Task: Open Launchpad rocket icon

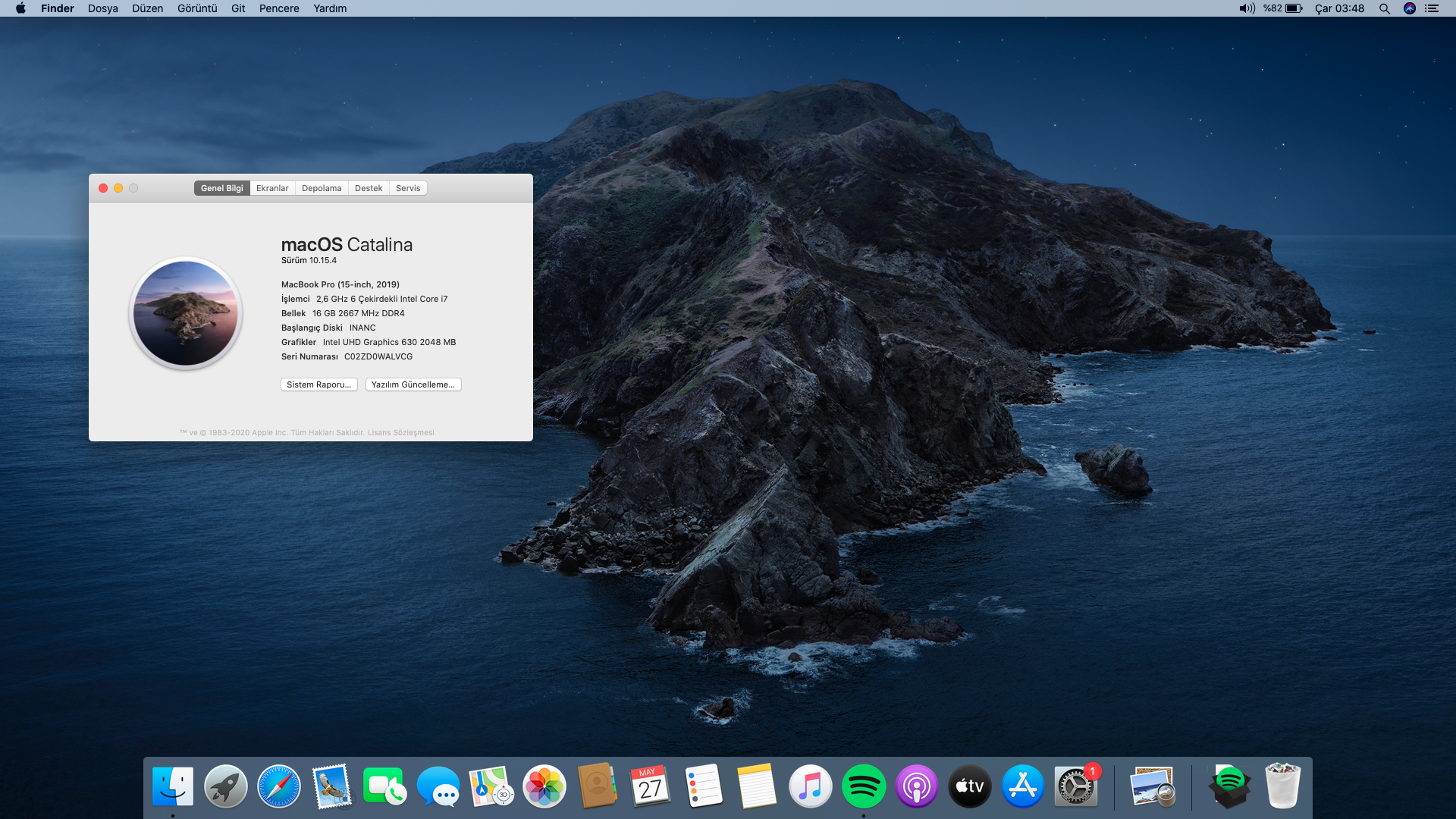Action: (225, 786)
